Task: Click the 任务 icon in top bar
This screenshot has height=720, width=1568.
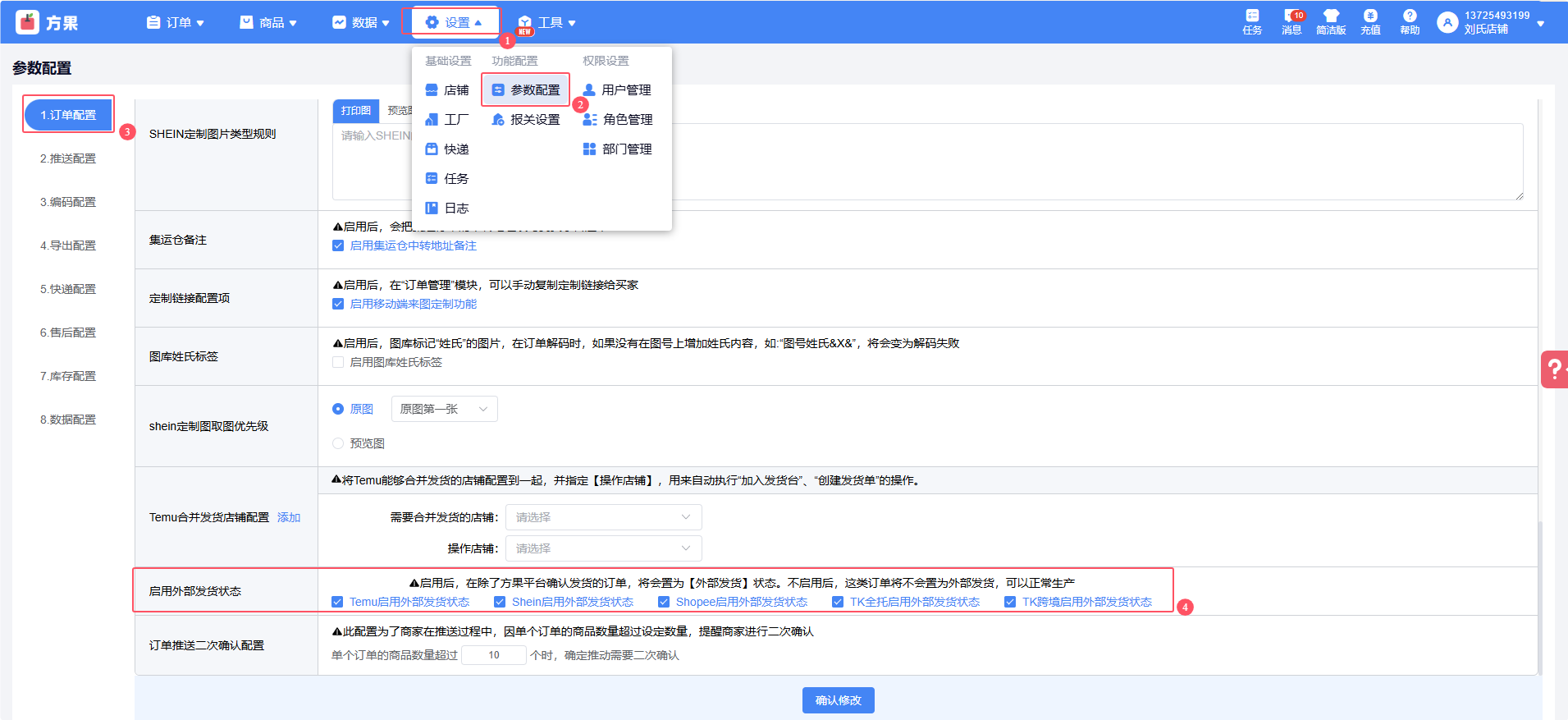Action: [x=1251, y=21]
